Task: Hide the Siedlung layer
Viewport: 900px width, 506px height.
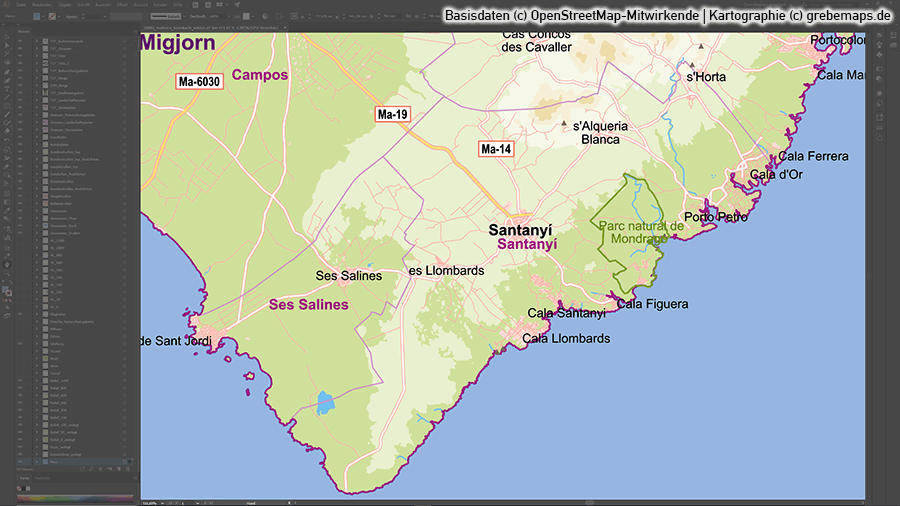Action: [21, 343]
